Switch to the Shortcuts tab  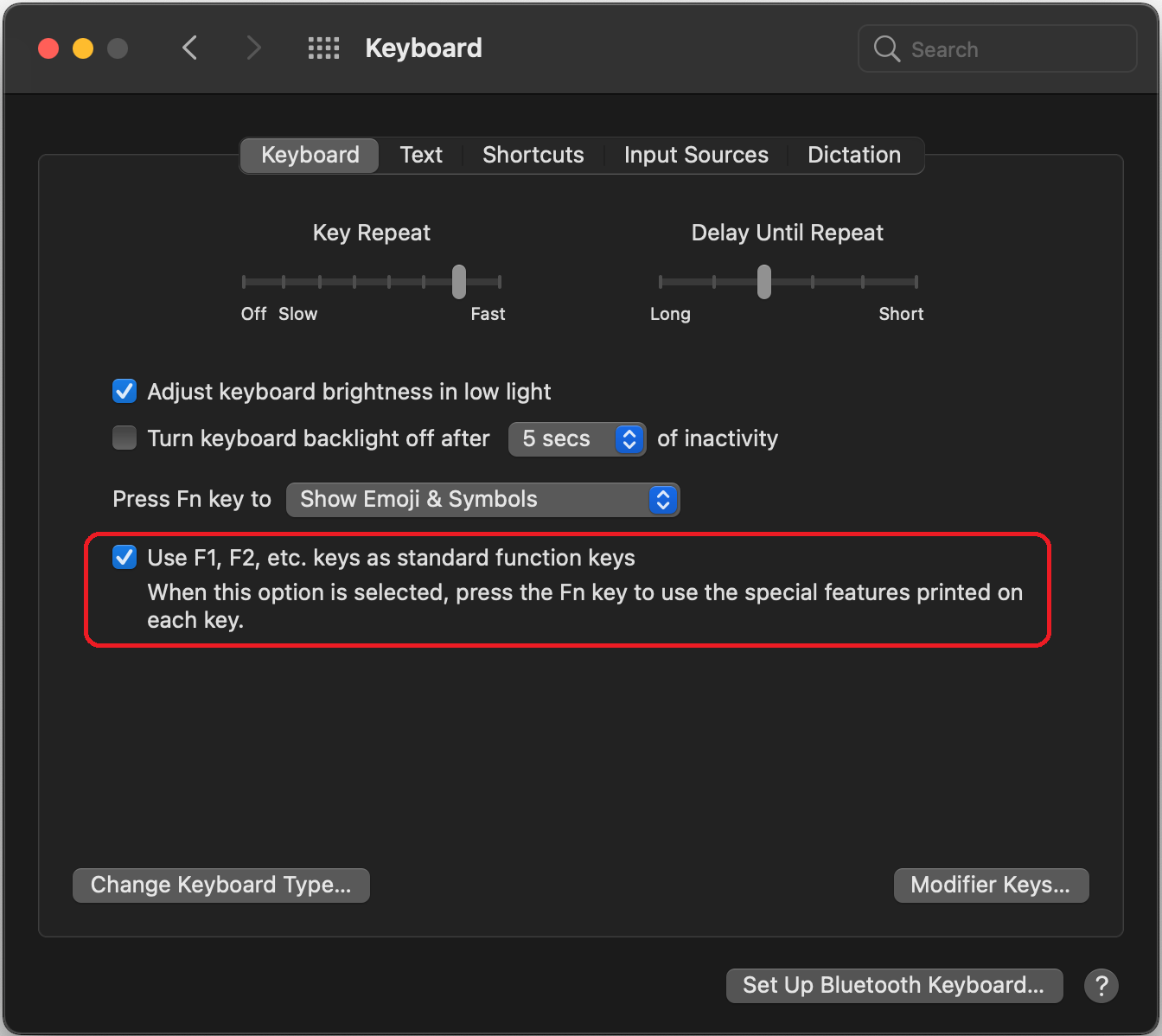point(533,155)
